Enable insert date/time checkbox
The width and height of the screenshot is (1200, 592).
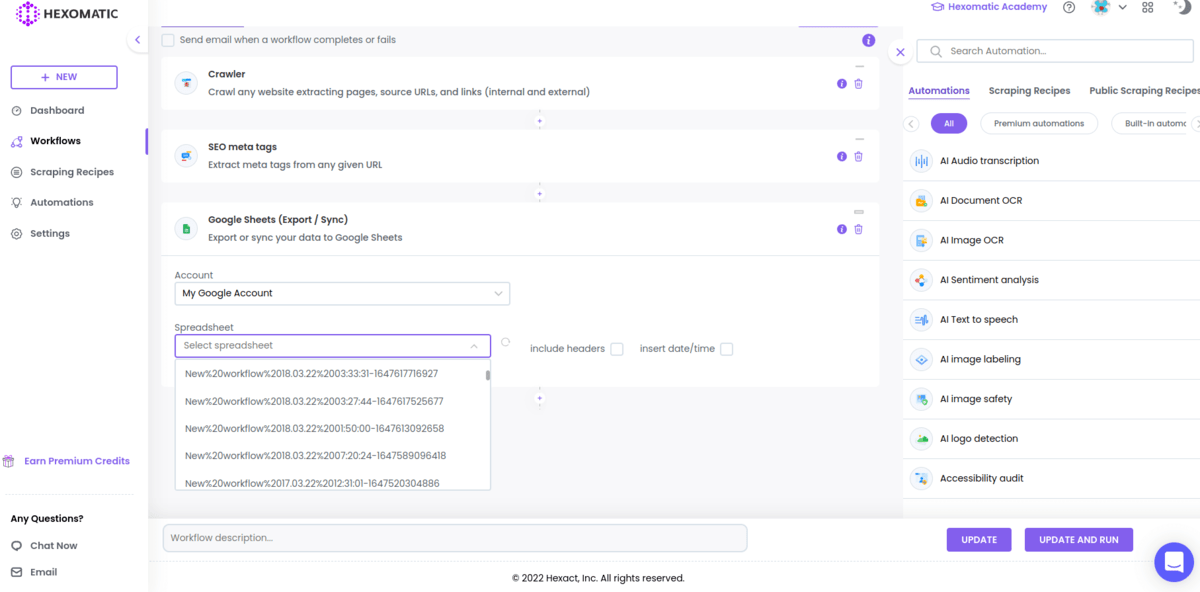(726, 349)
